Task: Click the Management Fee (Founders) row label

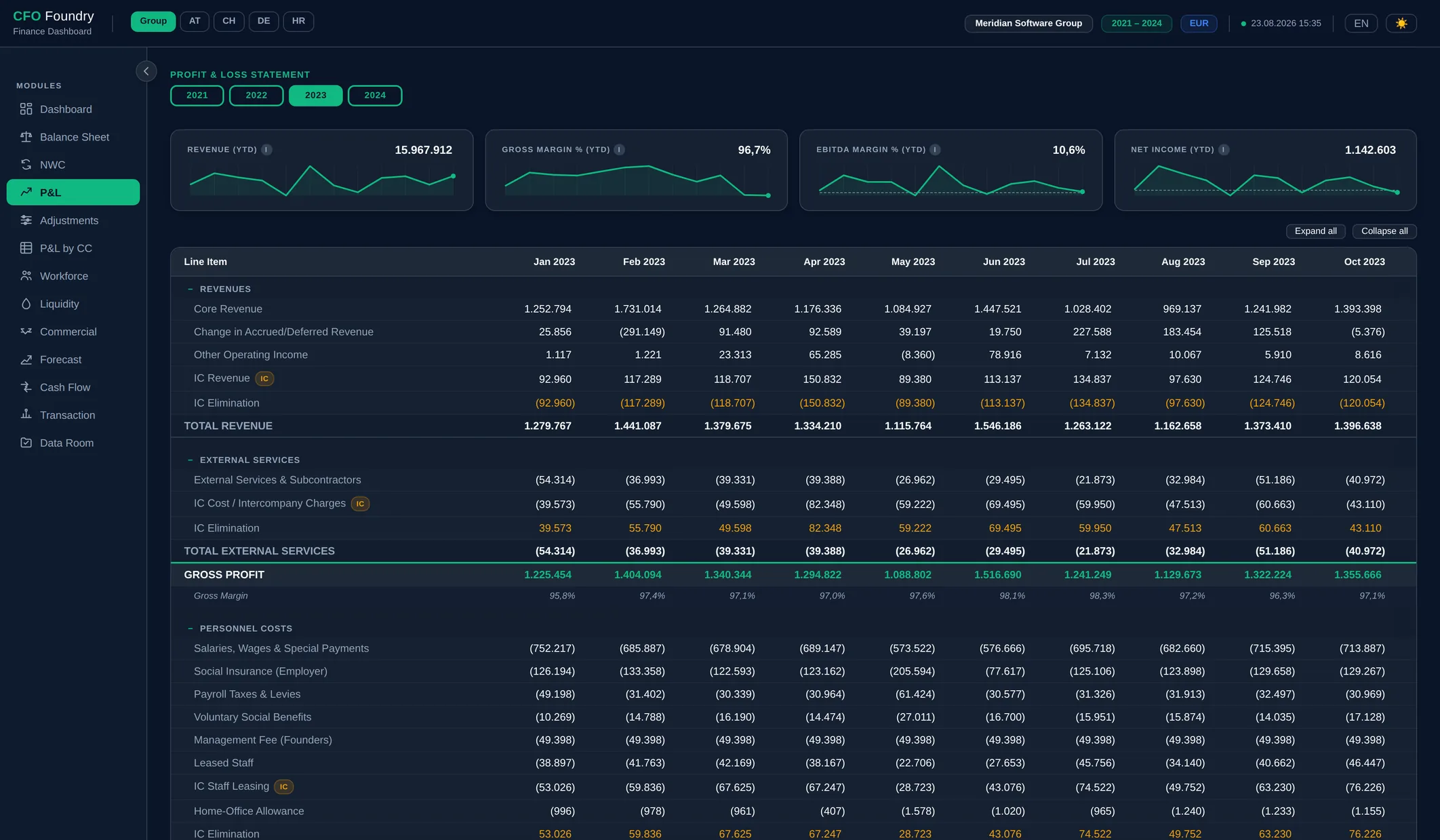Action: coord(263,740)
